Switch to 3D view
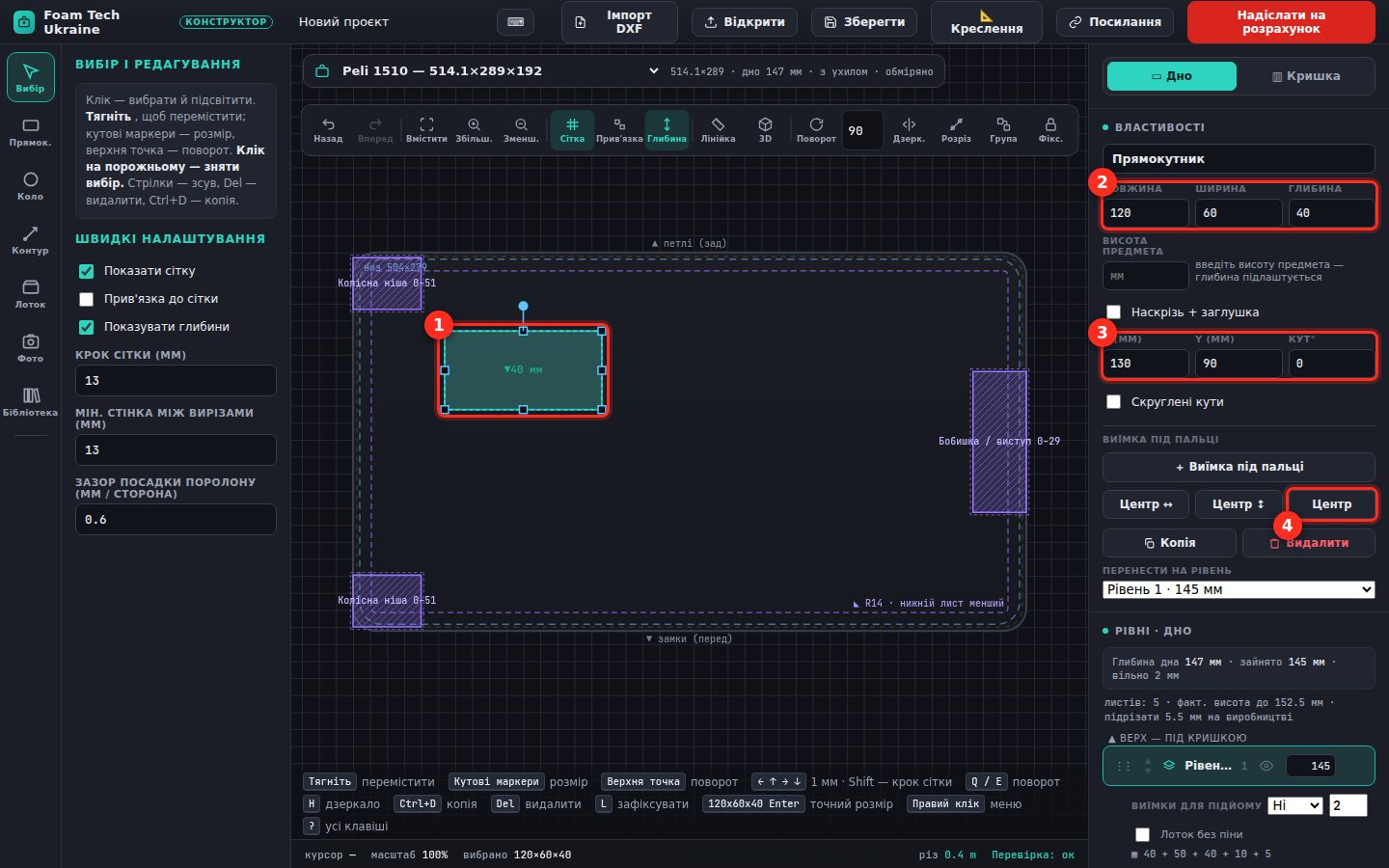This screenshot has height=868, width=1389. coord(765,130)
